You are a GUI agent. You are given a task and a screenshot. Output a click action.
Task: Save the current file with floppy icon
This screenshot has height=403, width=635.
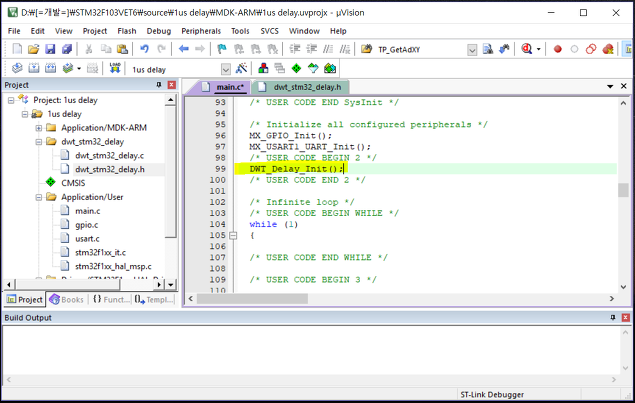pyautogui.click(x=50, y=49)
